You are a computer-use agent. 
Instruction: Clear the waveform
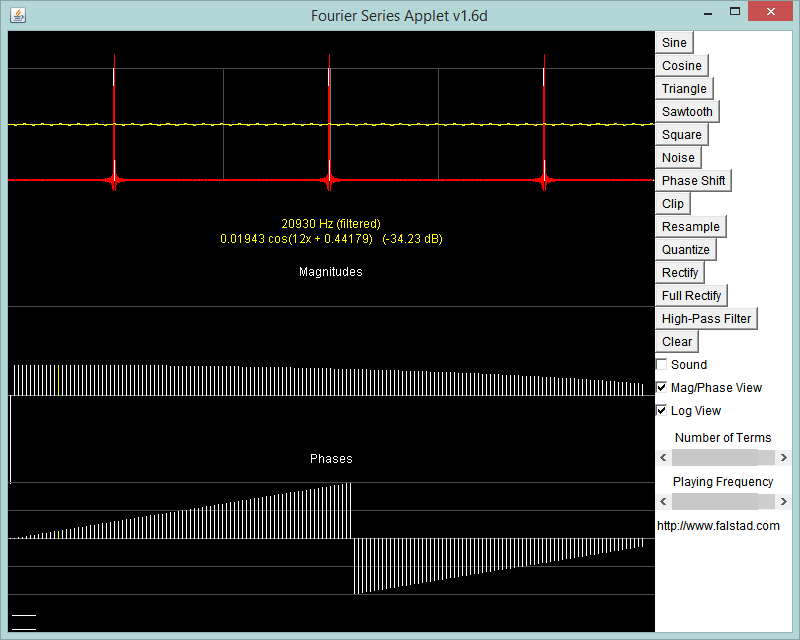tap(677, 341)
